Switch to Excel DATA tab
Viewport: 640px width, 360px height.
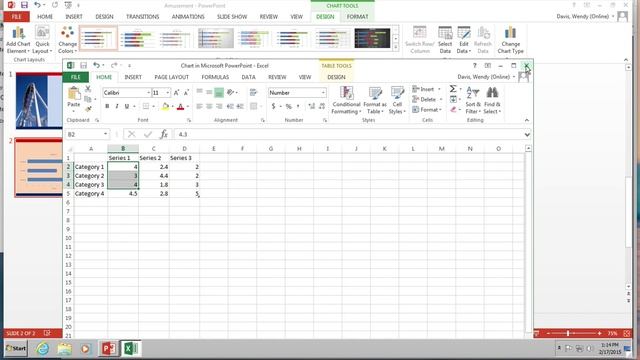(248, 77)
